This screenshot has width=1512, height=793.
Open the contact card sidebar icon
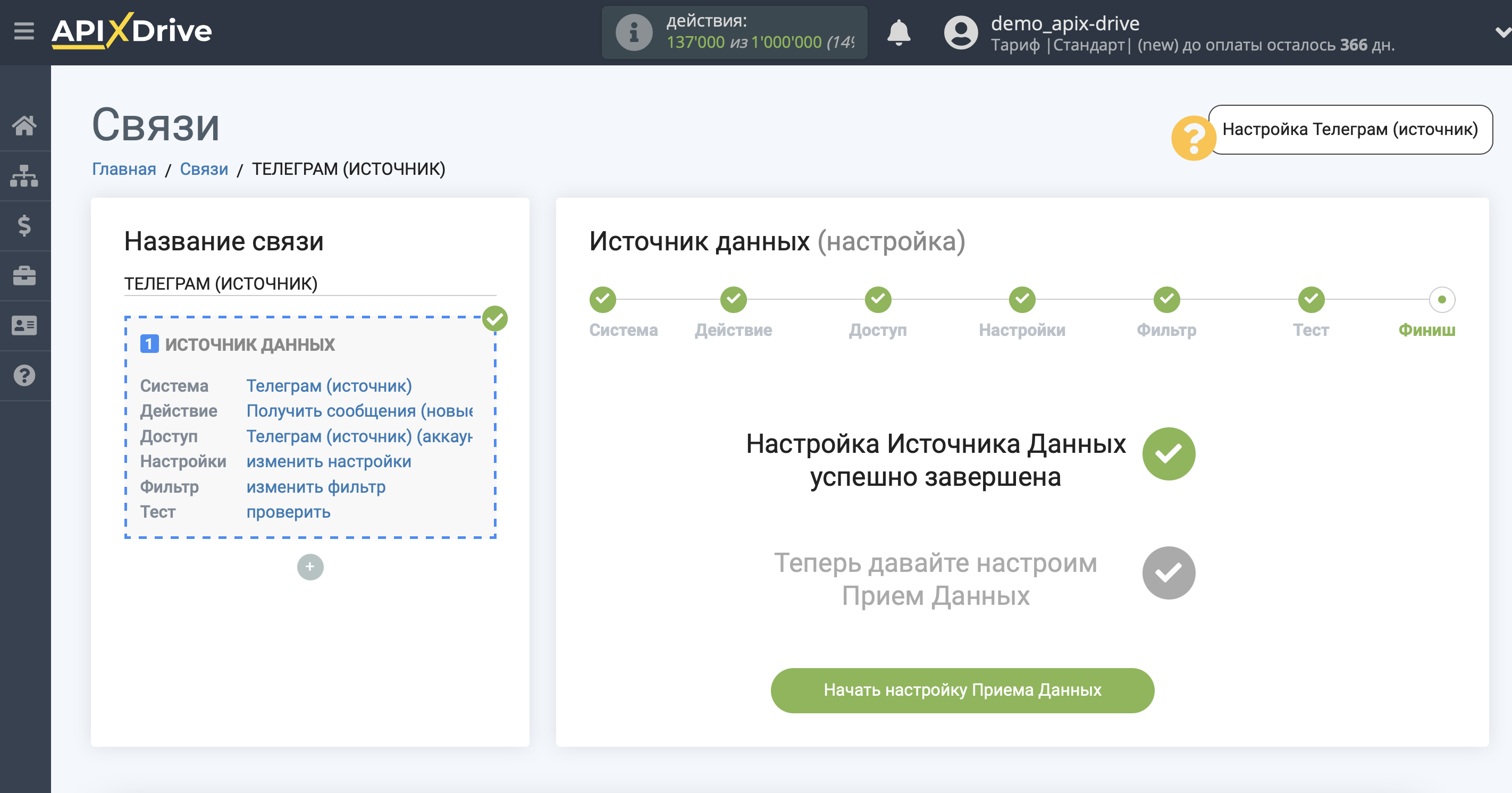24,325
